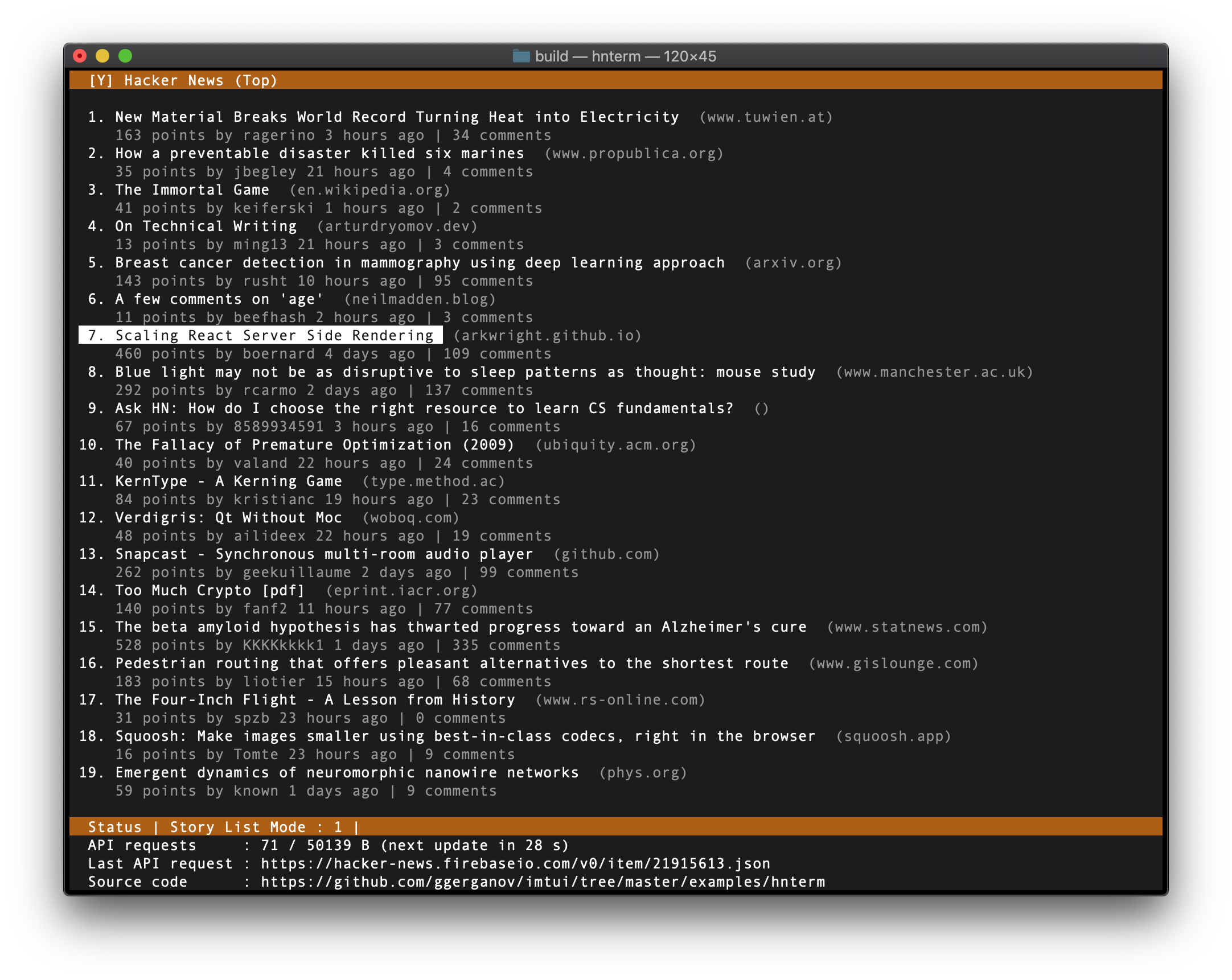
Task: Click '31 points by spzb' metadata line
Action: pyautogui.click(x=310, y=718)
